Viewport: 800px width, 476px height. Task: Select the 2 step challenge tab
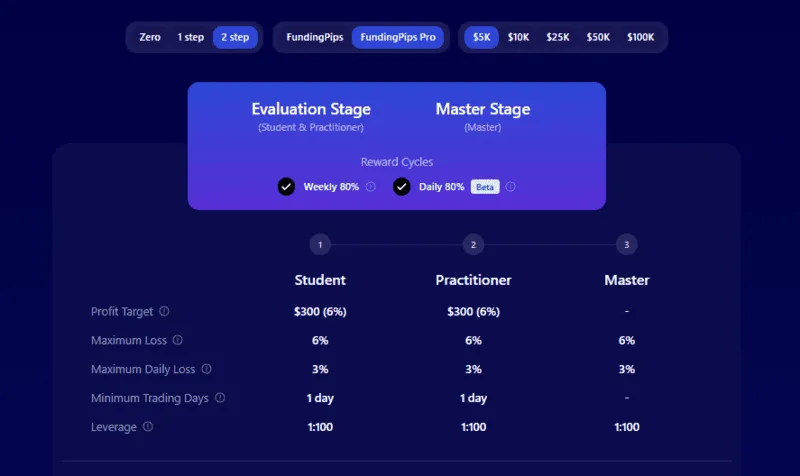pos(235,37)
